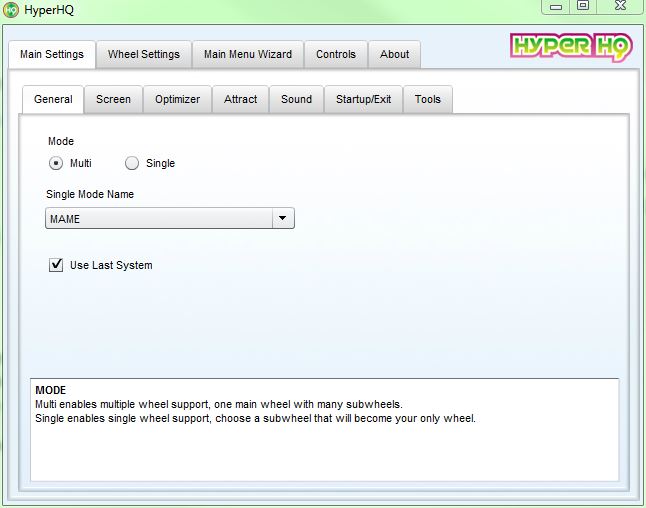Screen dimensions: 646x508
Task: Switch to the Main Settings tab
Action: pyautogui.click(x=52, y=54)
